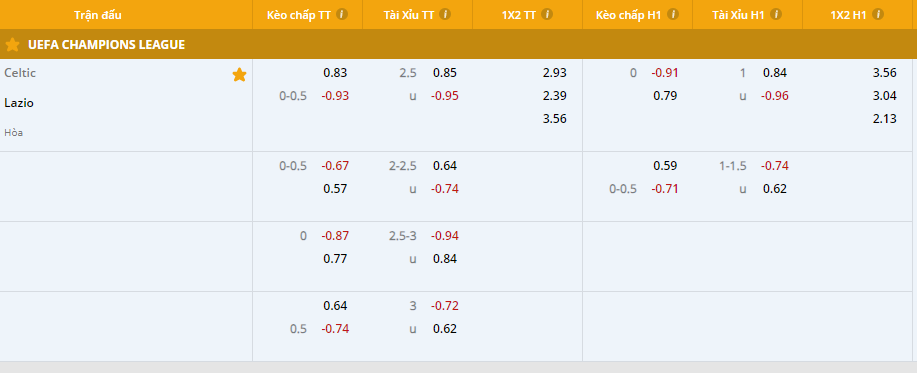Pick over 2.5 goals odds 0.85
Screen dimensions: 917x373
pyautogui.click(x=445, y=73)
